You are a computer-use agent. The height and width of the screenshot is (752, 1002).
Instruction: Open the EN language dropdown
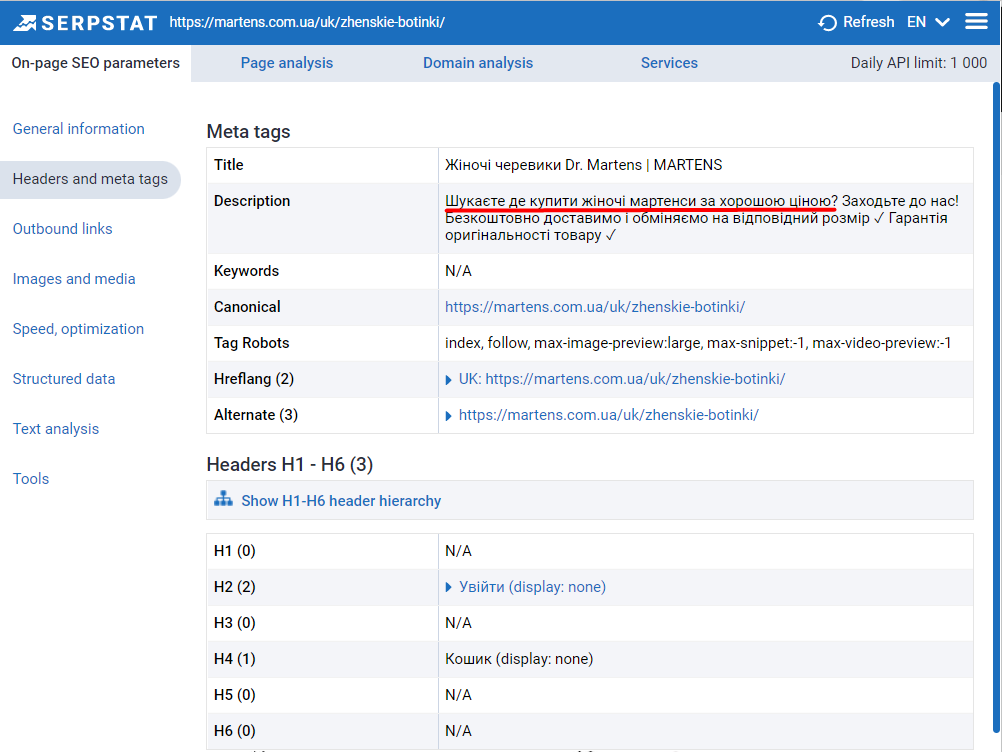(x=928, y=22)
